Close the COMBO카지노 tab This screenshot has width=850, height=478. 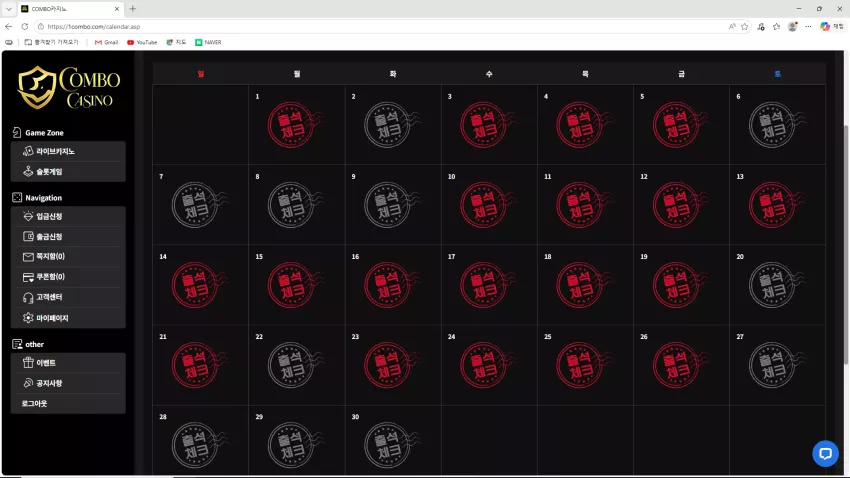117,9
